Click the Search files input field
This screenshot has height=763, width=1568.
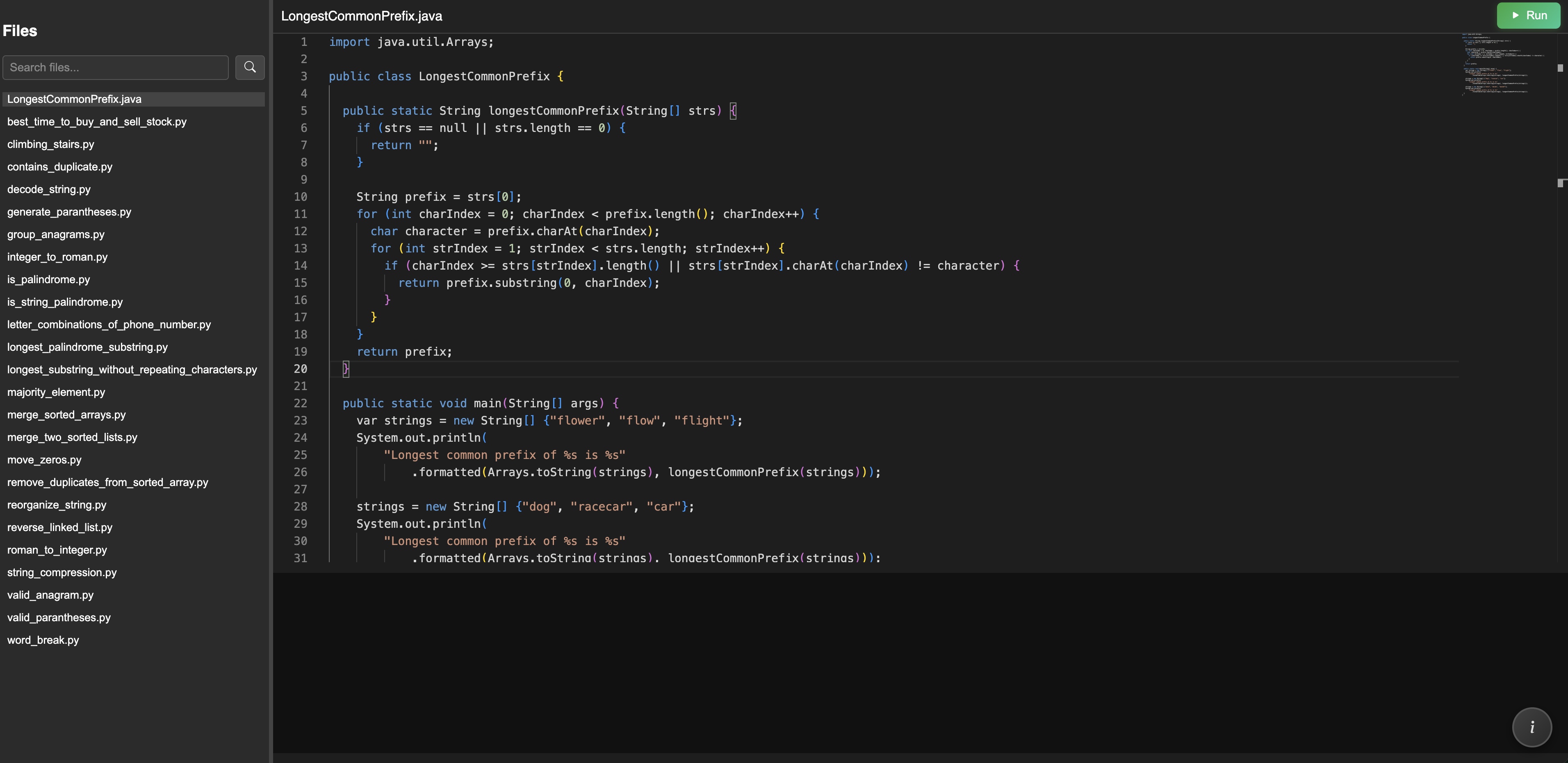(x=115, y=67)
